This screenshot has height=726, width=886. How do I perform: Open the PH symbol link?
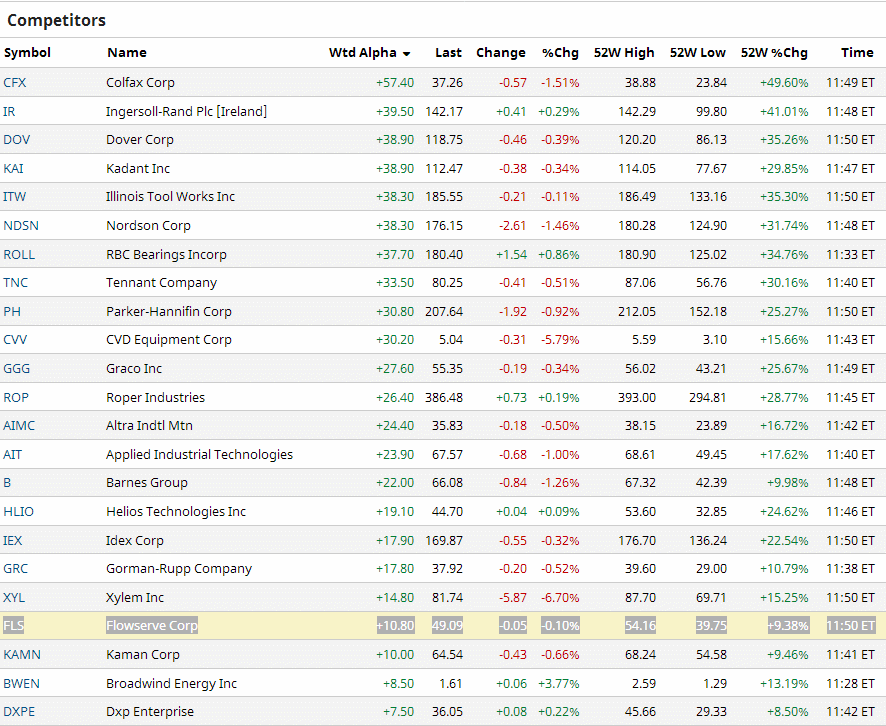(x=12, y=311)
